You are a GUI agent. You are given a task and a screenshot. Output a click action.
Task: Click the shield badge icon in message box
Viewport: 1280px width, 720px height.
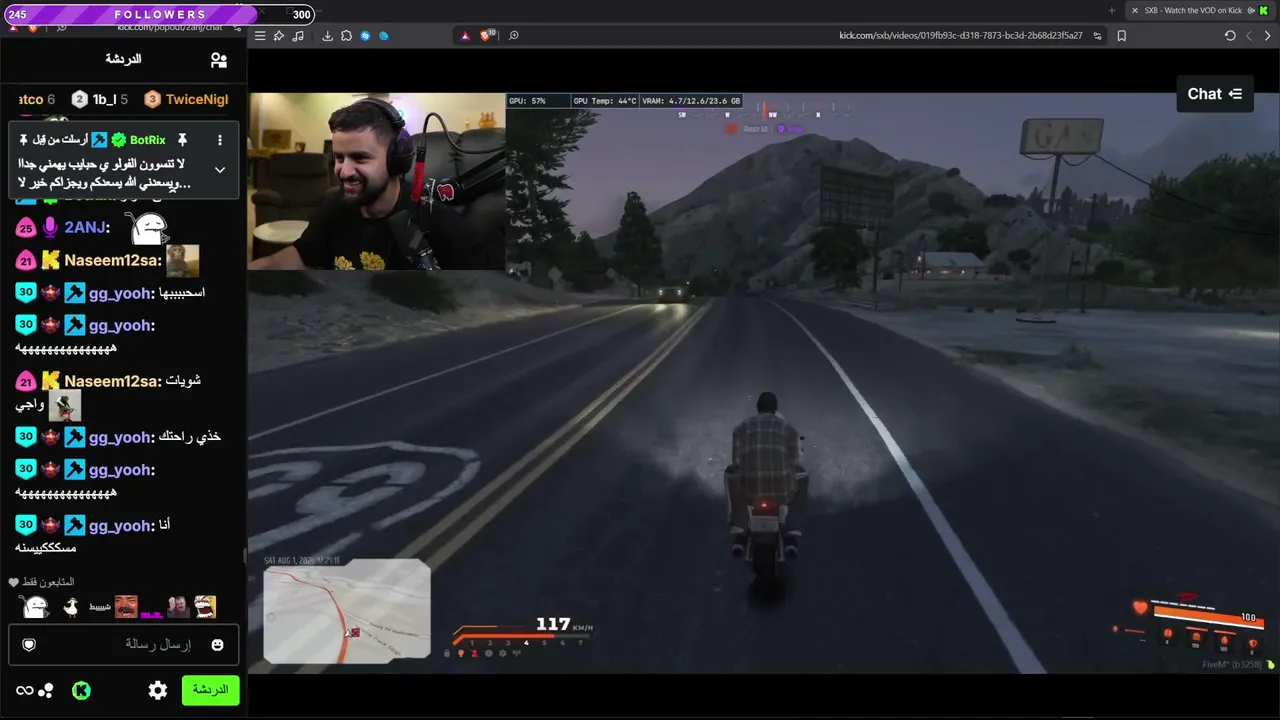pos(29,645)
